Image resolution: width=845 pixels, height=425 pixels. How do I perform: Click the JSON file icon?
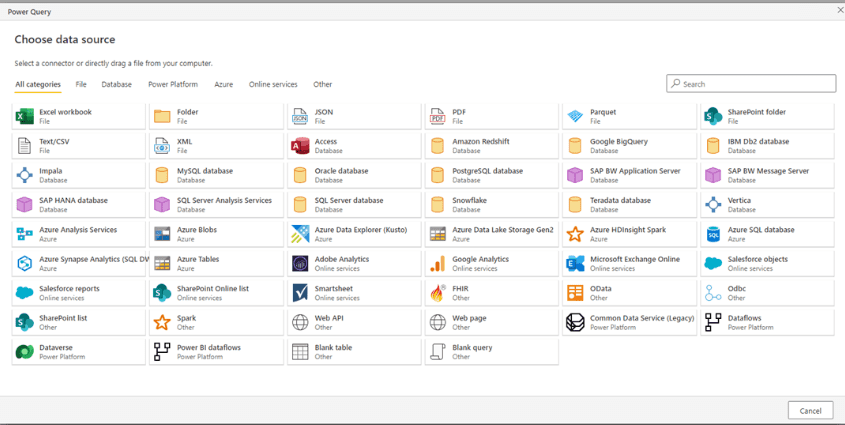tap(300, 116)
